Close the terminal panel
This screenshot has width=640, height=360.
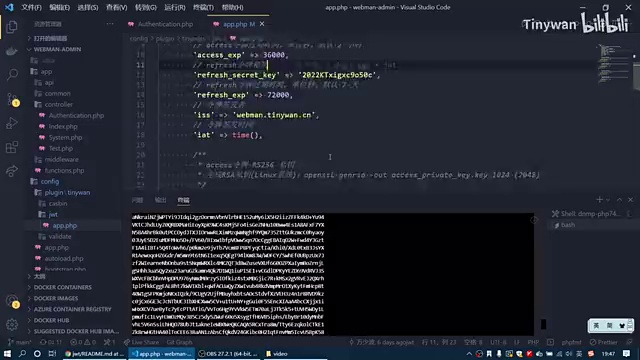[x=631, y=200]
